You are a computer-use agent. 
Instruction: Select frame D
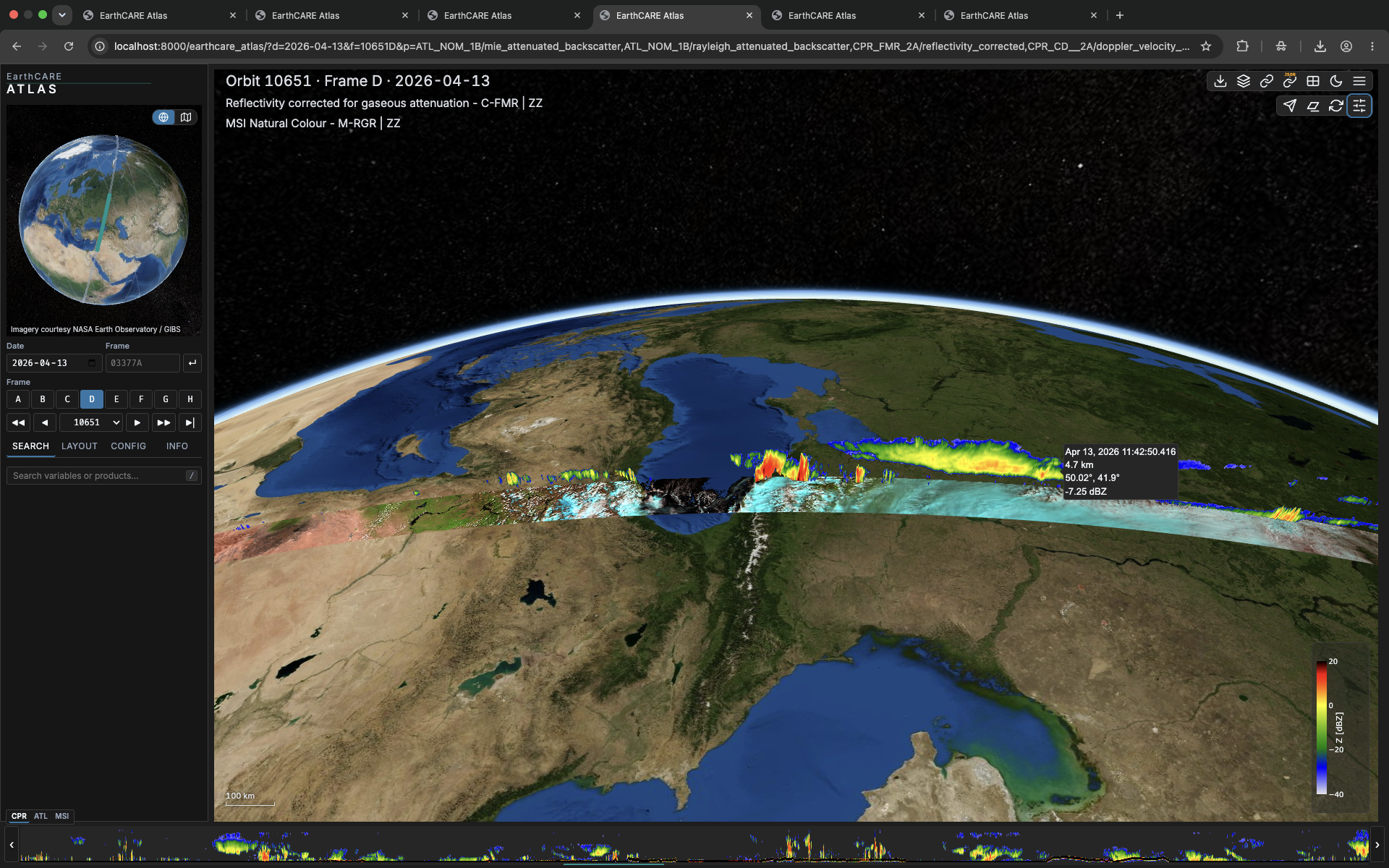[92, 399]
